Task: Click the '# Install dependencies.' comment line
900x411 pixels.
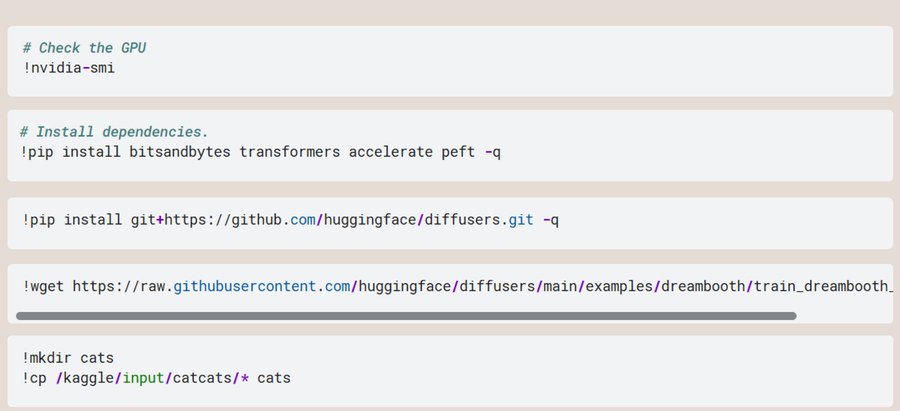Action: (114, 132)
